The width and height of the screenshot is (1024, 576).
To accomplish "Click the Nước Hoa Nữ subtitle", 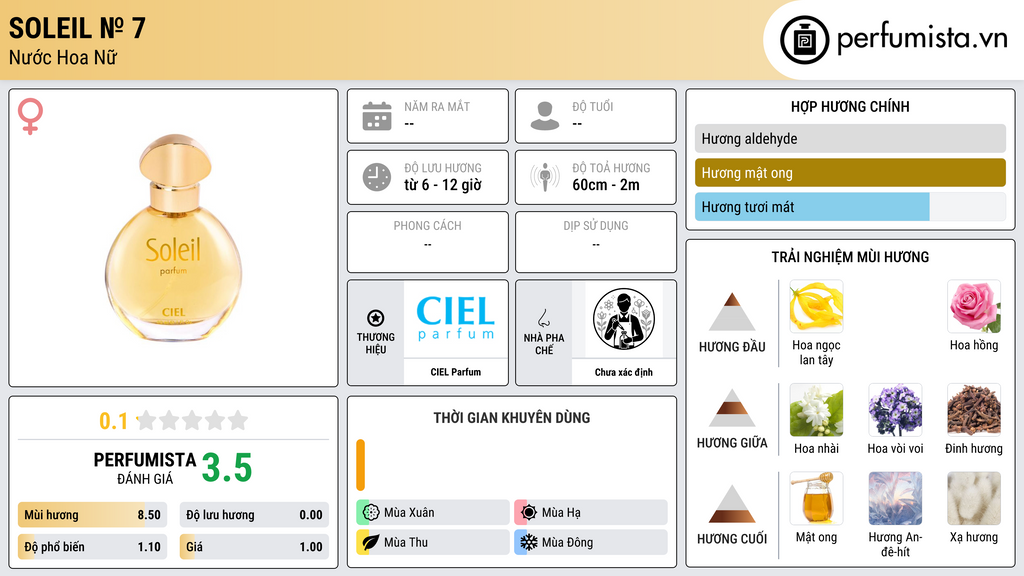I will pyautogui.click(x=63, y=57).
